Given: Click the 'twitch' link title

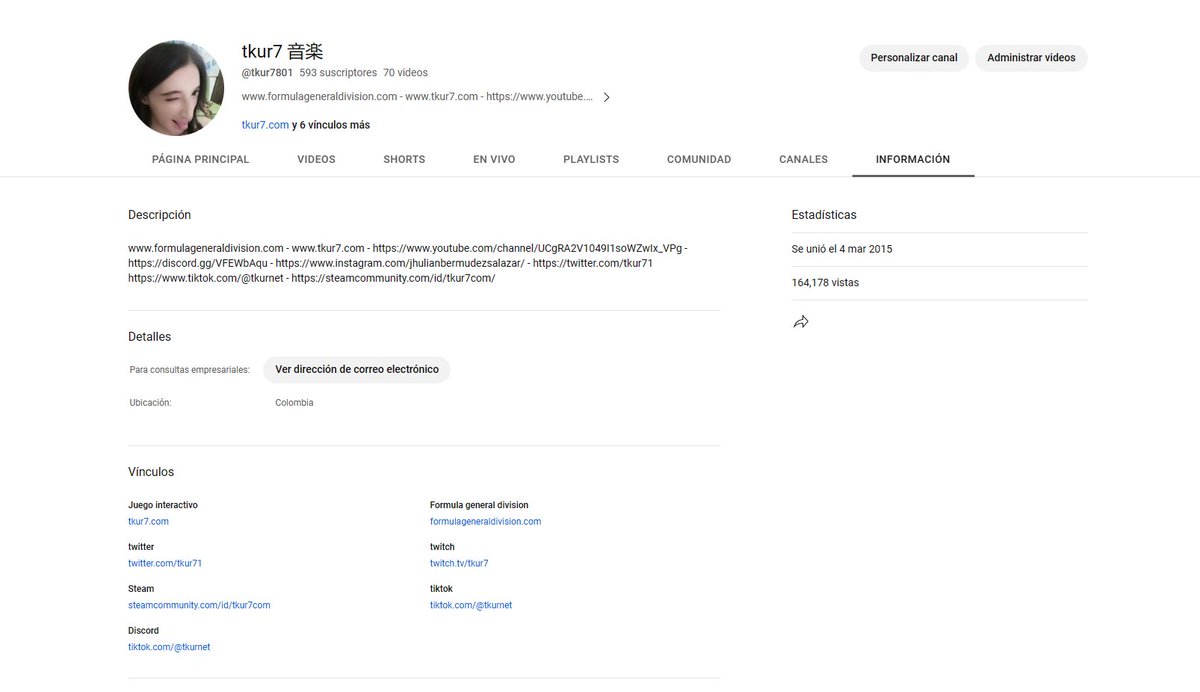Looking at the screenshot, I should pyautogui.click(x=442, y=548).
